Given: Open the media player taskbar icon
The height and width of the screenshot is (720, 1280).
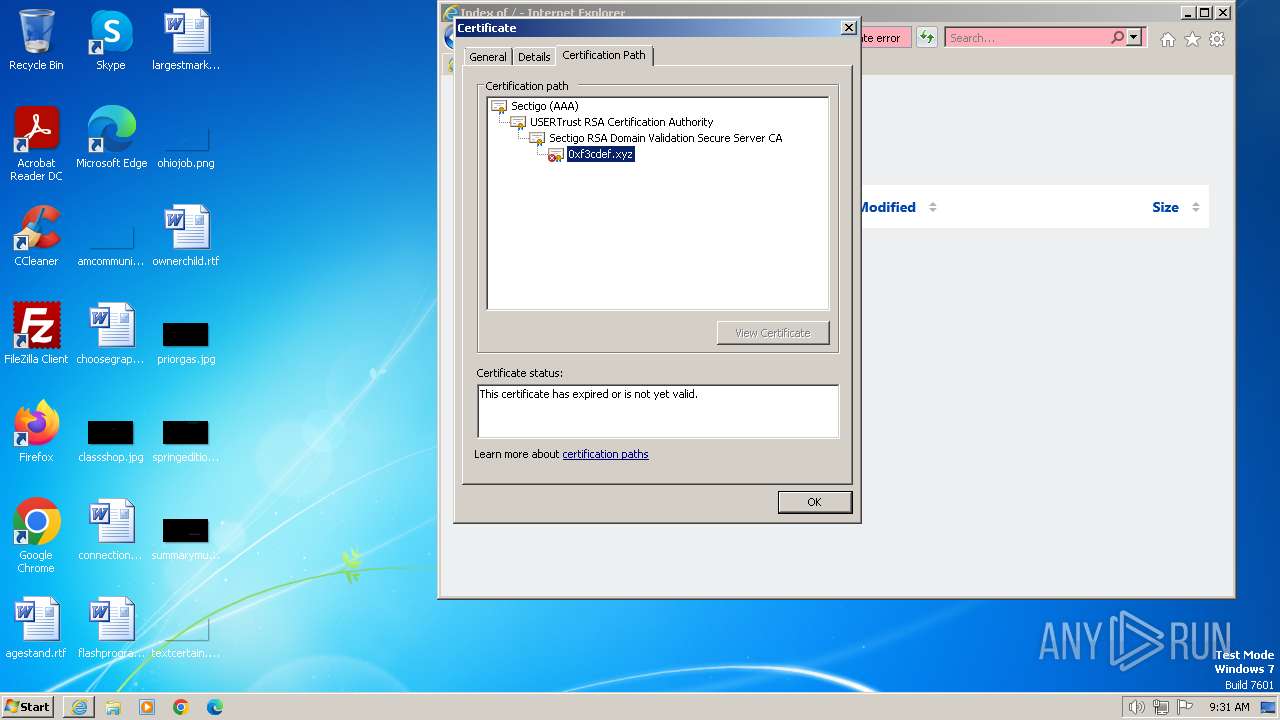Looking at the screenshot, I should point(147,707).
